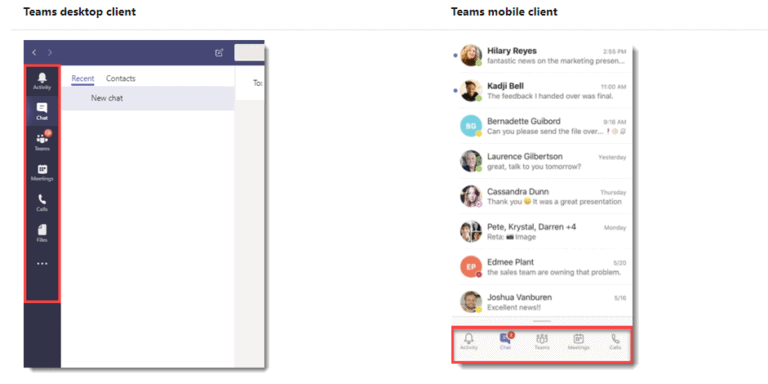Click Edmee Plant's EP avatar
The width and height of the screenshot is (768, 384).
click(x=471, y=267)
